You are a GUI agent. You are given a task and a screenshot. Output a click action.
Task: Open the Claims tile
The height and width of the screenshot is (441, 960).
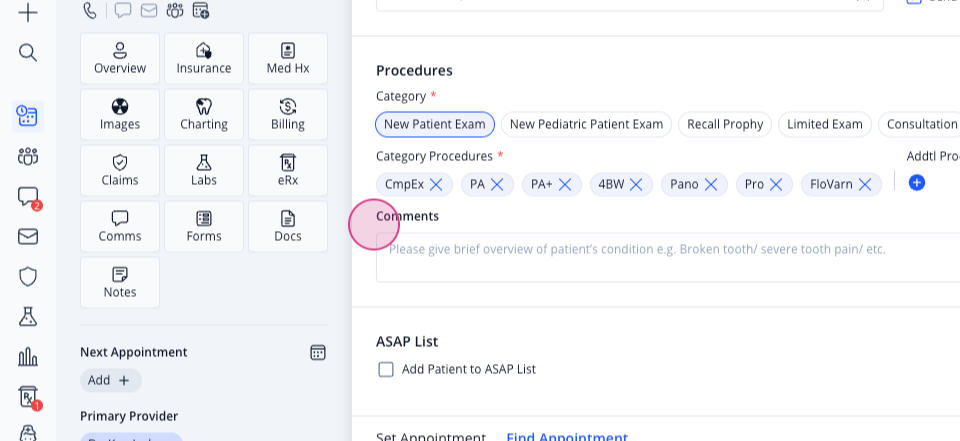[x=120, y=170]
